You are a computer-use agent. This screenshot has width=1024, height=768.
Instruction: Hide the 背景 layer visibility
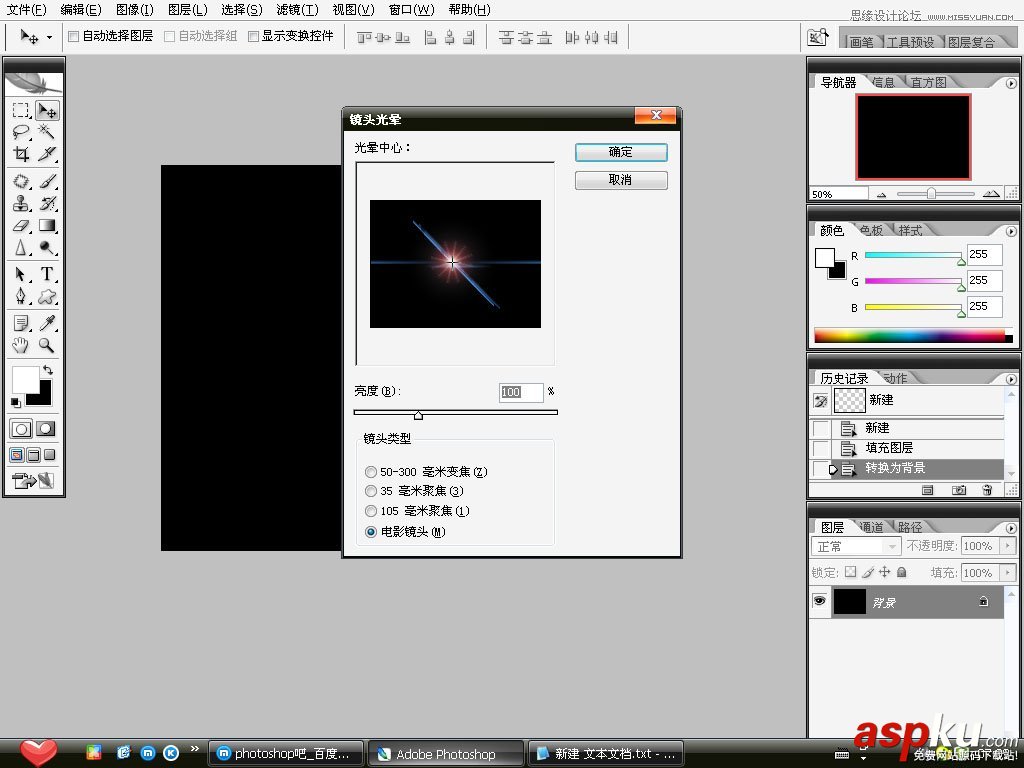click(x=819, y=601)
